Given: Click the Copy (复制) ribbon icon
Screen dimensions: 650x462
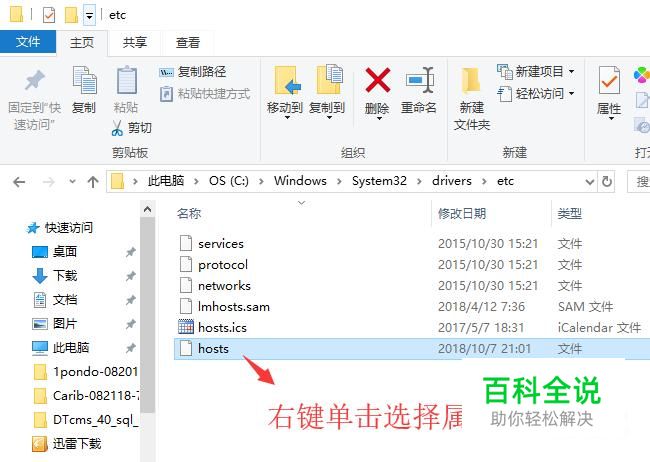Looking at the screenshot, I should click(85, 80).
